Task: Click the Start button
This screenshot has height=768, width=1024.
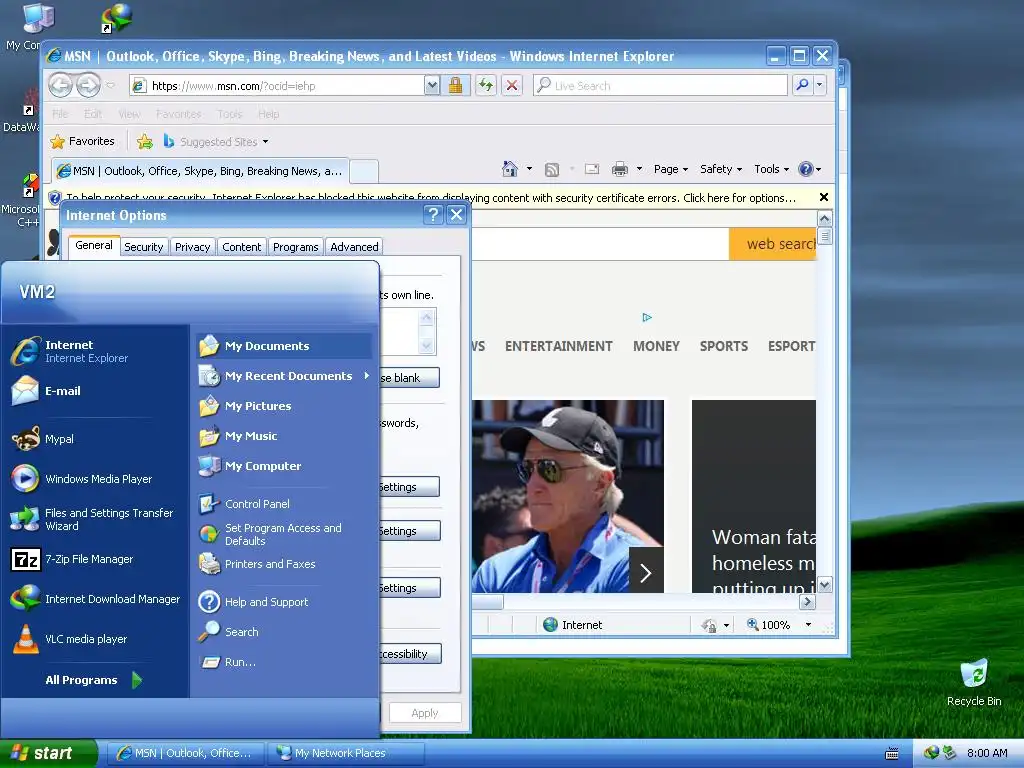Action: point(48,753)
